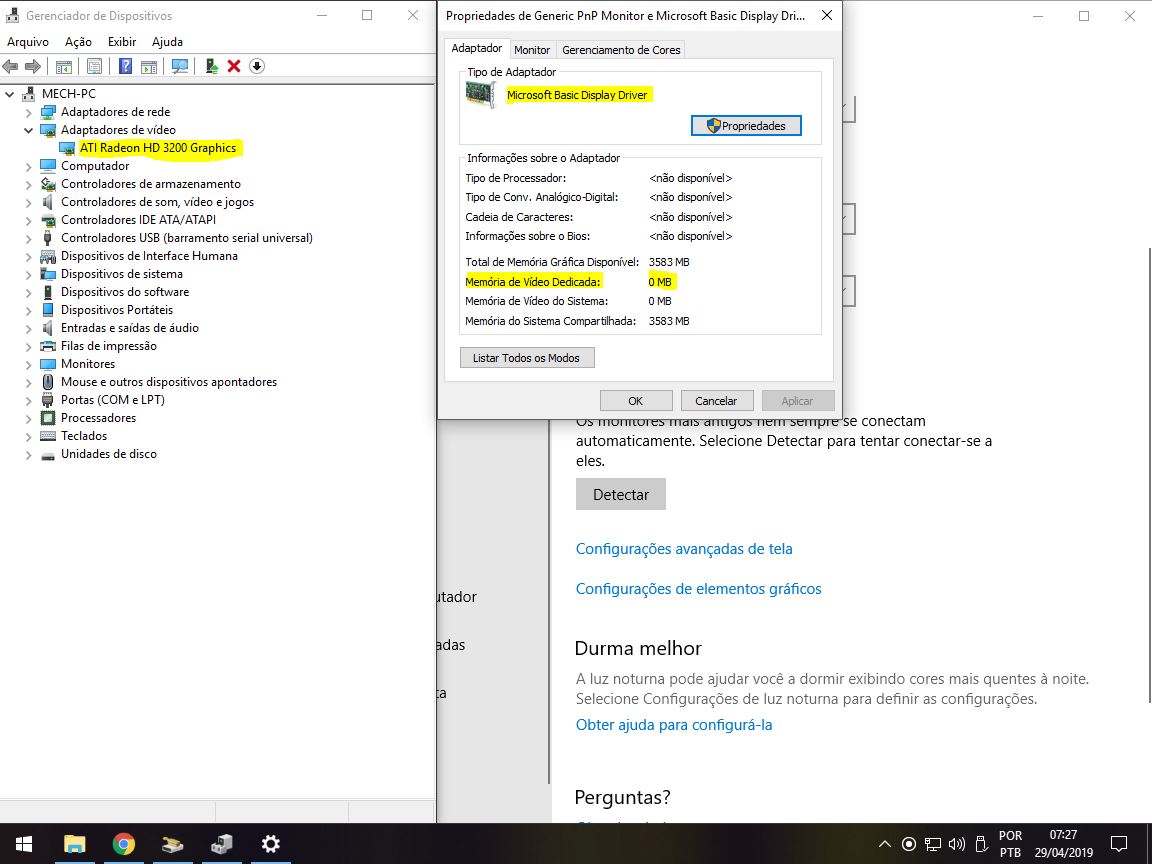Viewport: 1152px width, 864px height.
Task: Select Controladores USB (barramento serial universal)
Action: coord(187,238)
